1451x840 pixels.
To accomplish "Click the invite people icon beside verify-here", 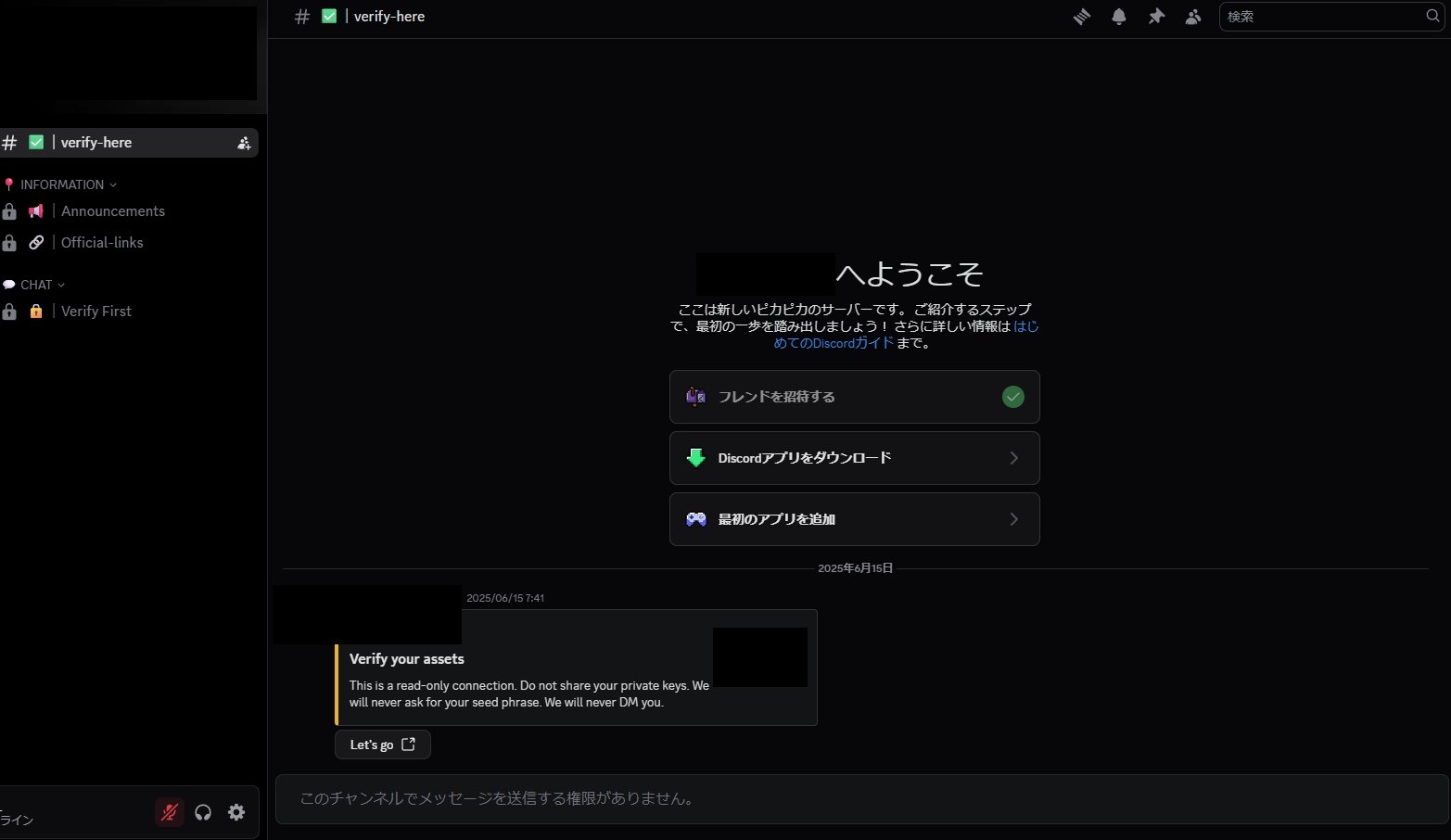I will pyautogui.click(x=244, y=143).
